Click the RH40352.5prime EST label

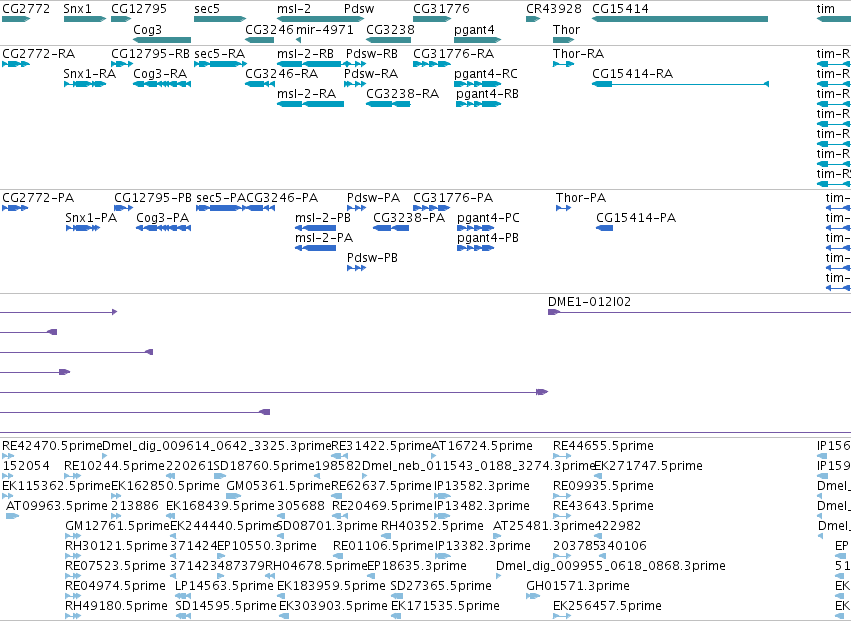click(432, 525)
